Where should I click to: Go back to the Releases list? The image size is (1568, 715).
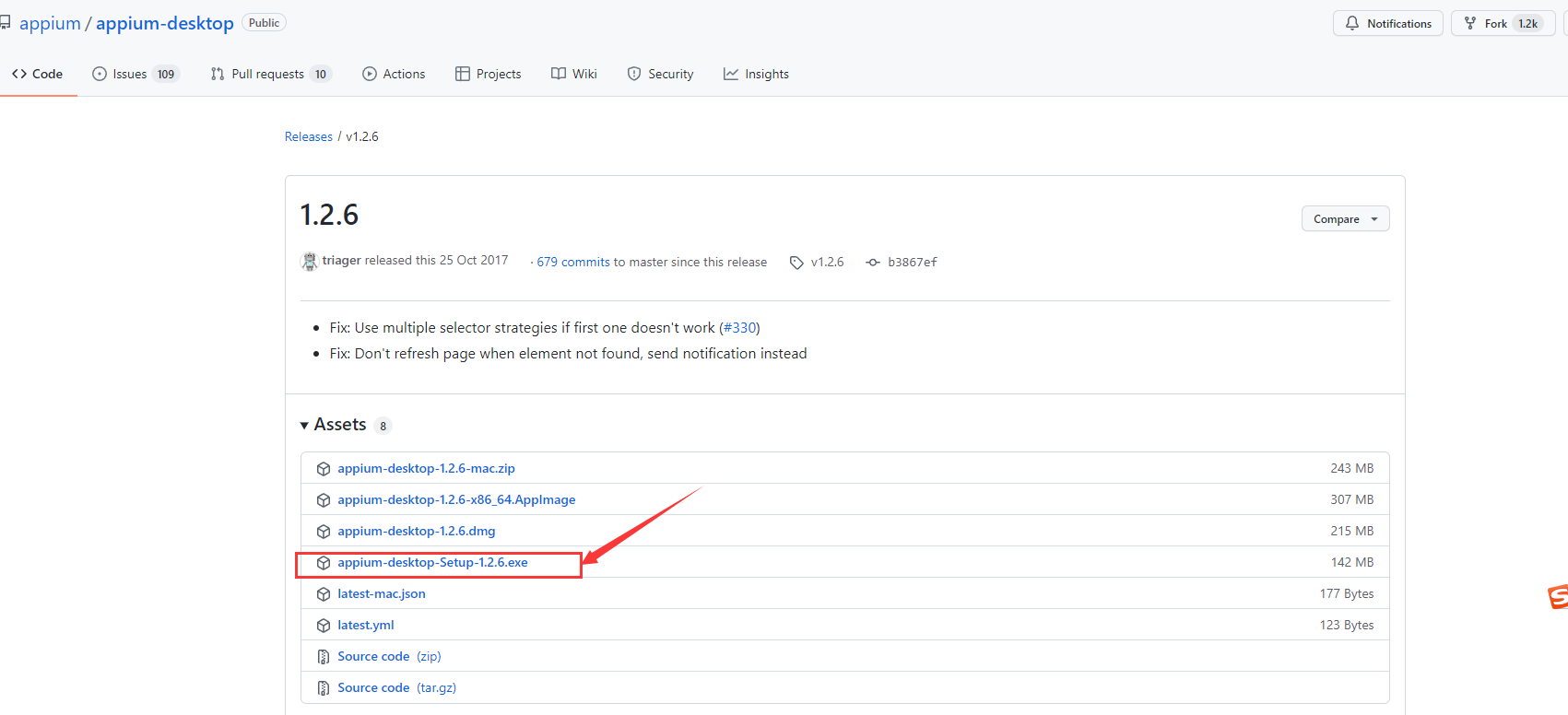coord(309,136)
